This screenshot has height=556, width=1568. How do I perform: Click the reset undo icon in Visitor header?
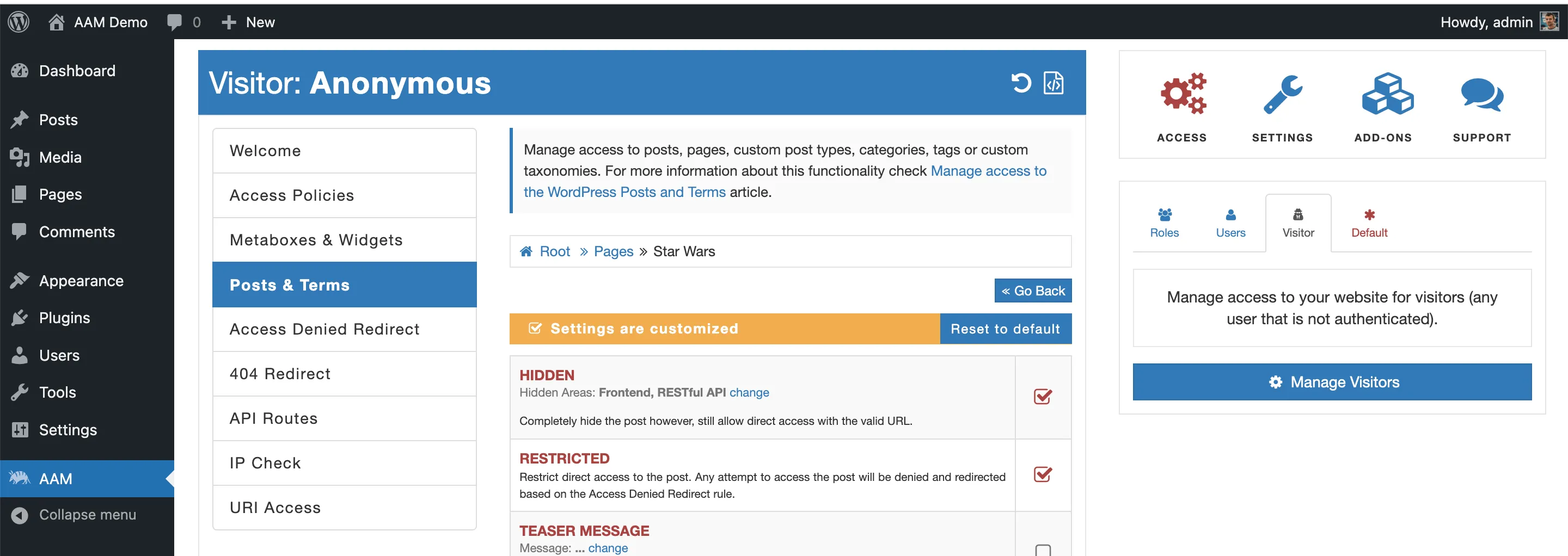click(1021, 83)
